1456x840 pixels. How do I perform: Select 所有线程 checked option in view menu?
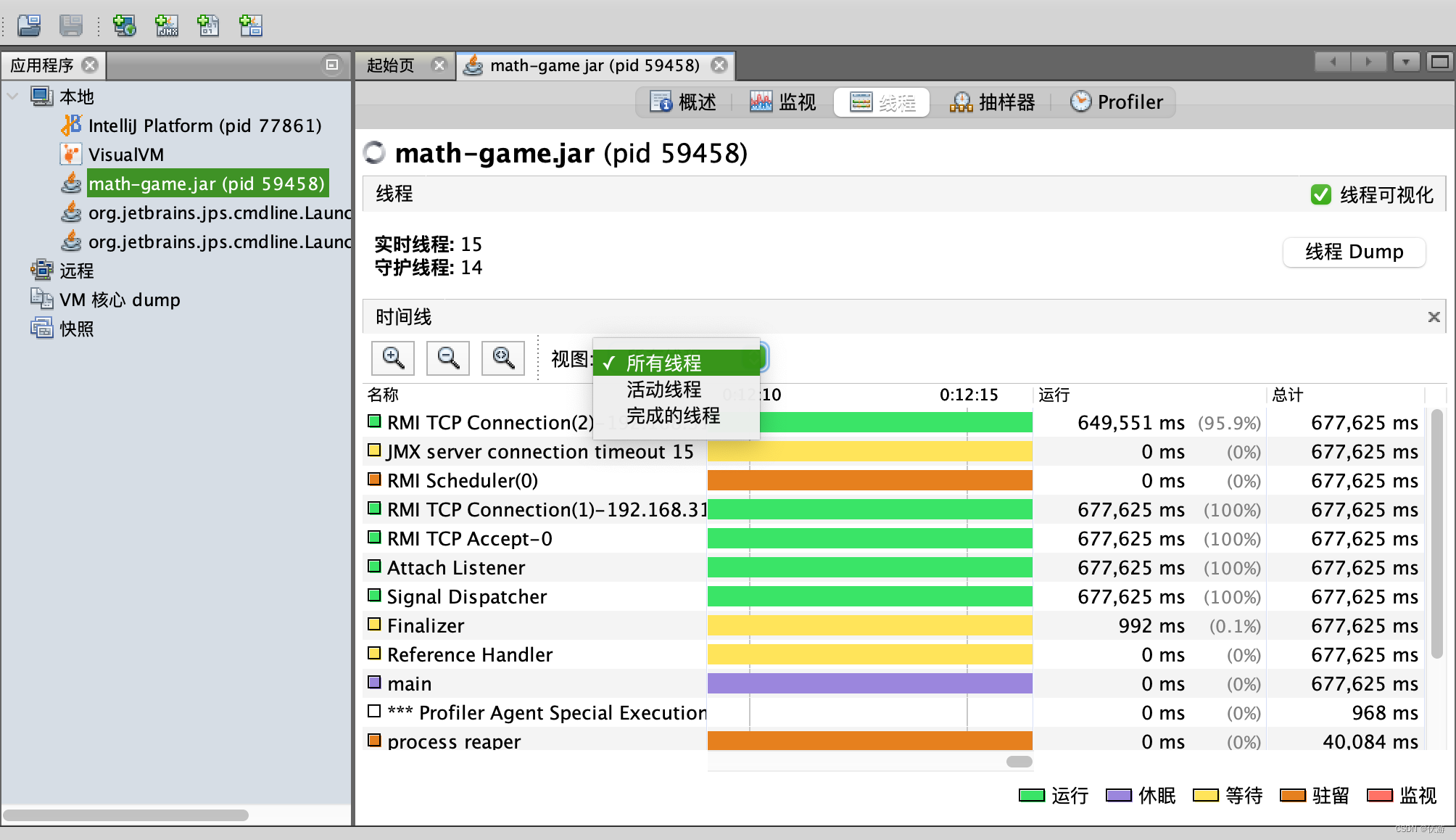[663, 363]
